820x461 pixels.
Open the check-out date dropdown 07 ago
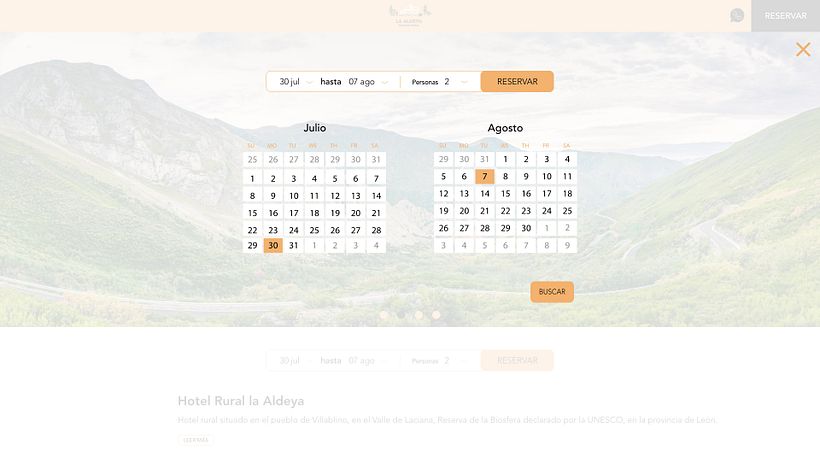click(368, 82)
